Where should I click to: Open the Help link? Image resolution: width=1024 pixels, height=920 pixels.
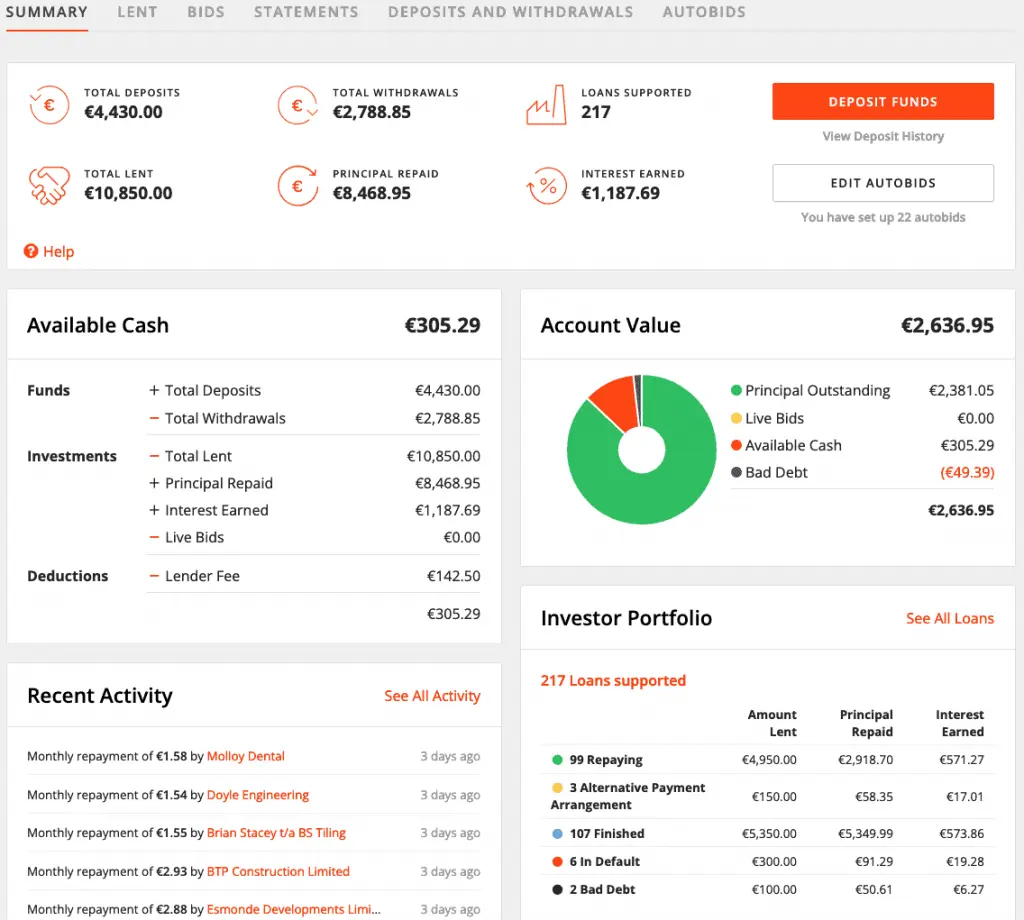pos(58,251)
